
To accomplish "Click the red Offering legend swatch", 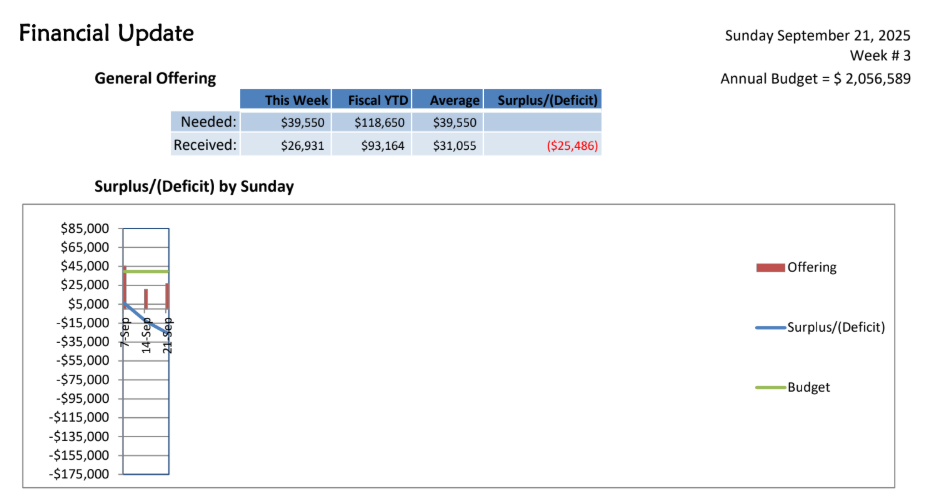I will click(770, 267).
